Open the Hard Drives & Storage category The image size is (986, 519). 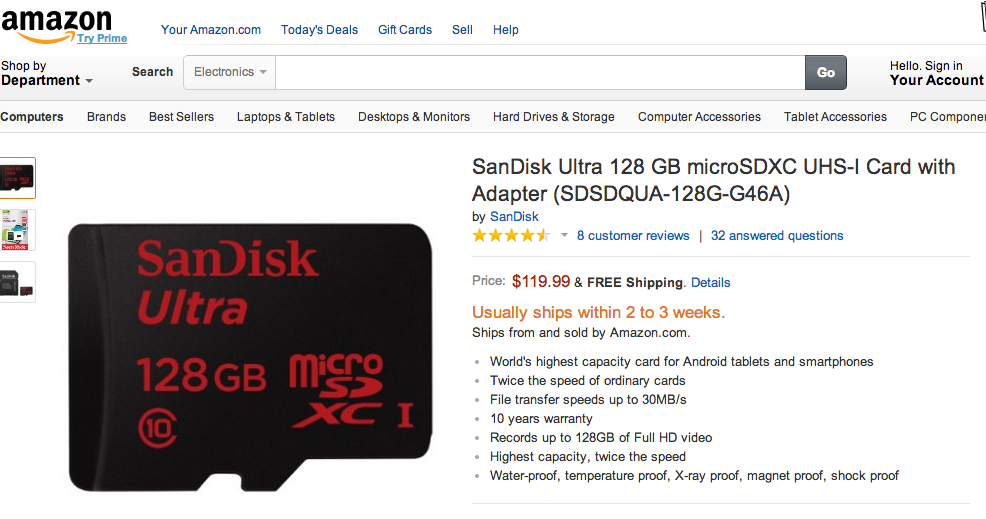pos(554,117)
